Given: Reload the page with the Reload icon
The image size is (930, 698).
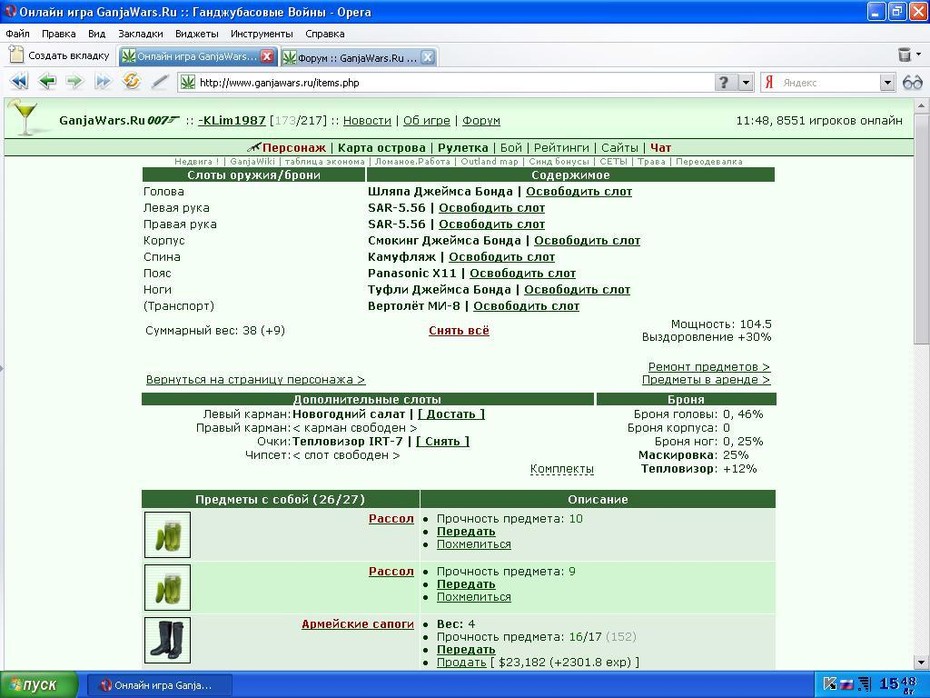Looking at the screenshot, I should (131, 81).
